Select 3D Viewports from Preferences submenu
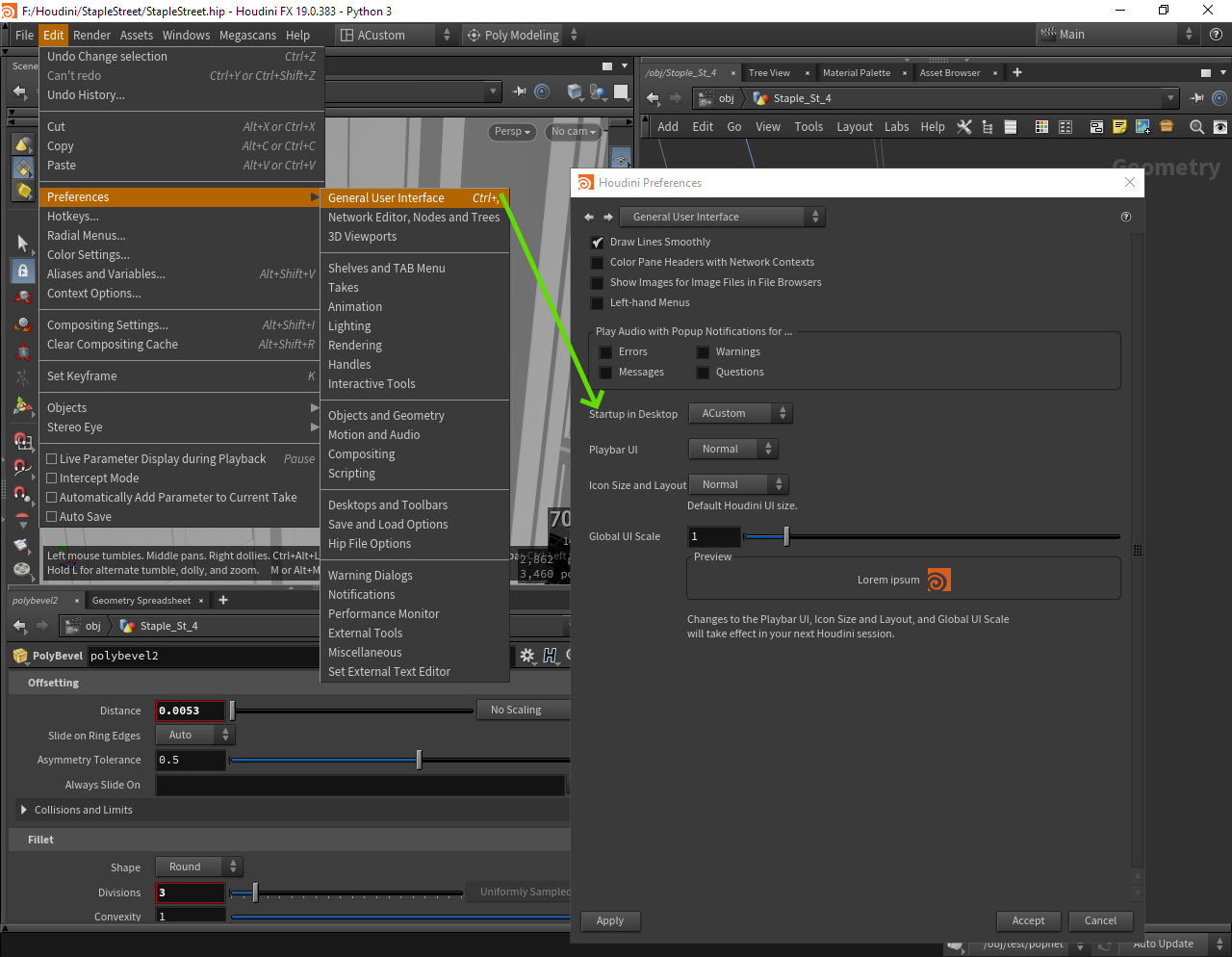The image size is (1232, 957). point(362,237)
